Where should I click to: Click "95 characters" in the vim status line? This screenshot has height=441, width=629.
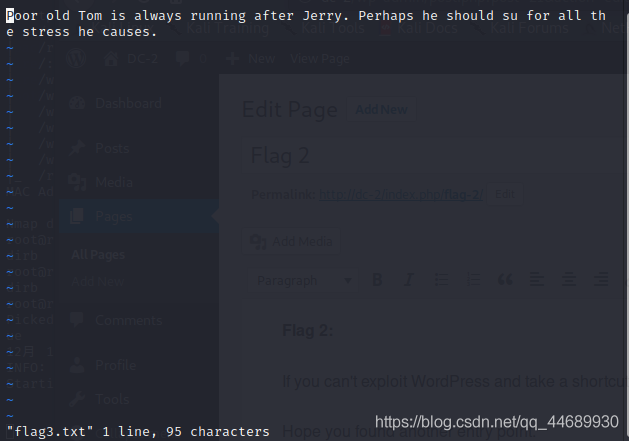click(x=218, y=431)
